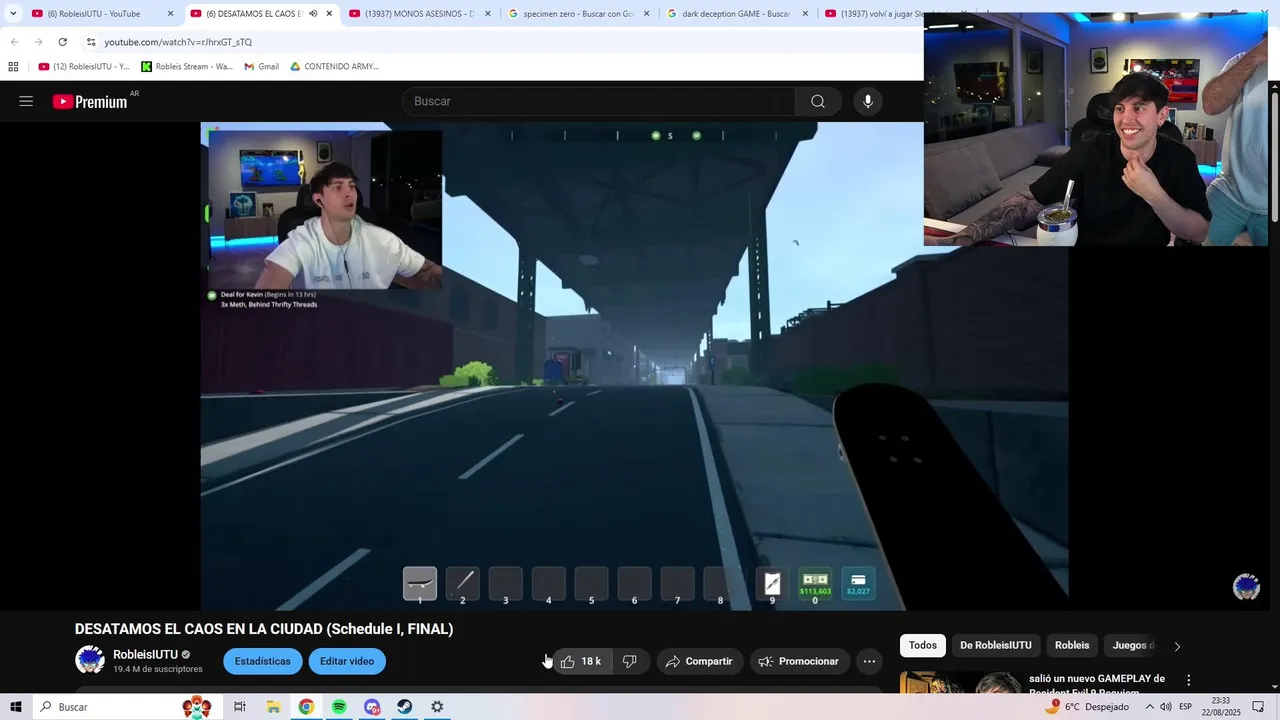The image size is (1280, 720).
Task: Click the page vertical scrollbar
Action: [1275, 155]
